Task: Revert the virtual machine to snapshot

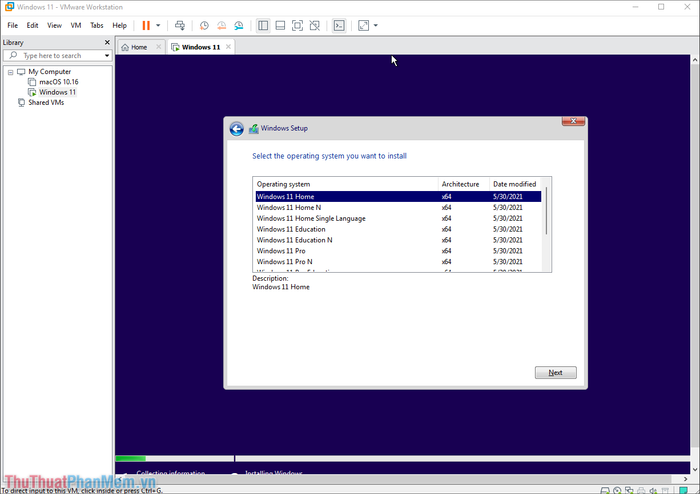Action: (x=221, y=25)
